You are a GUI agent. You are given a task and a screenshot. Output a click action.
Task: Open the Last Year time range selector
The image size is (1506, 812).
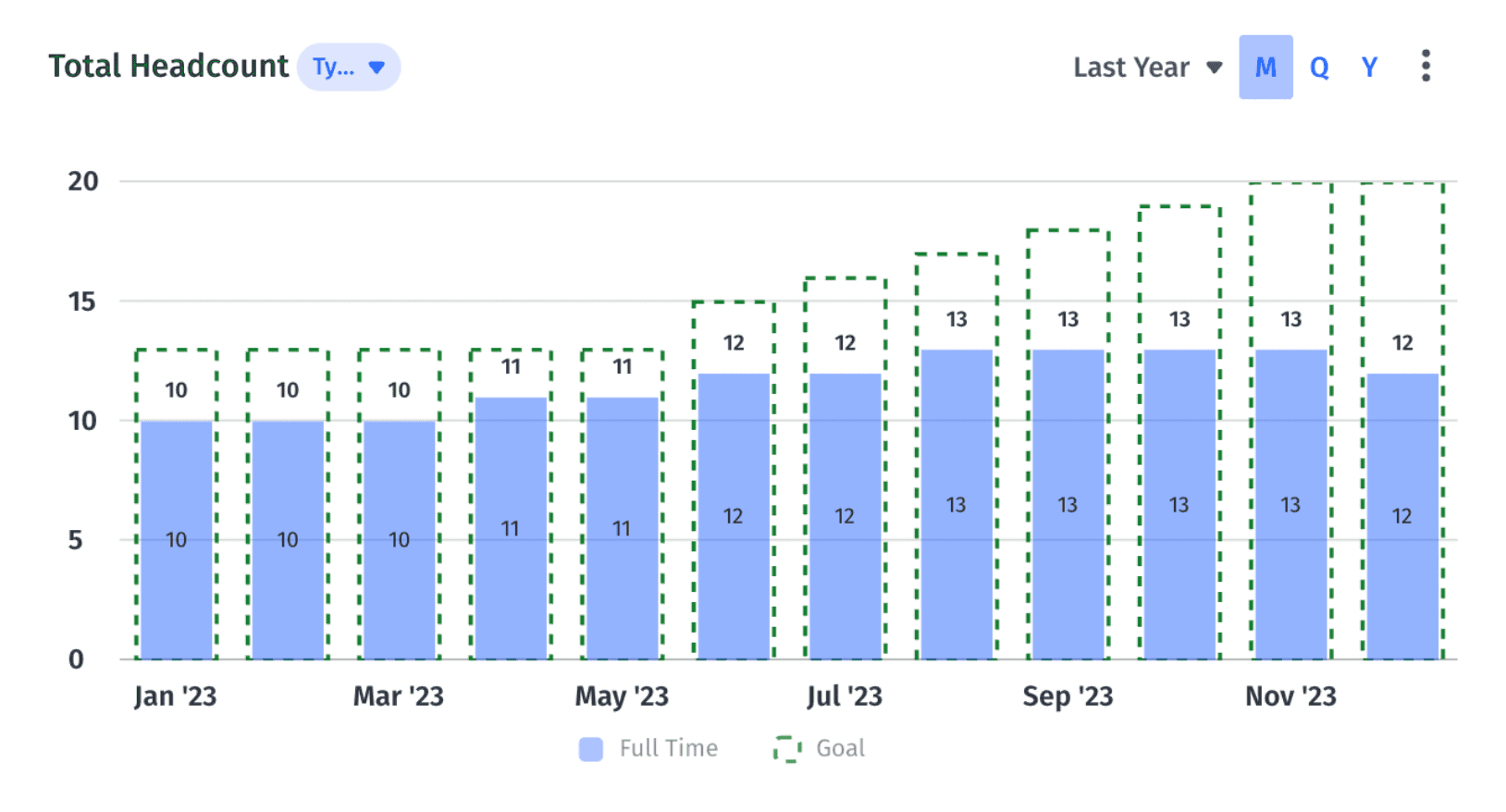(x=1130, y=66)
